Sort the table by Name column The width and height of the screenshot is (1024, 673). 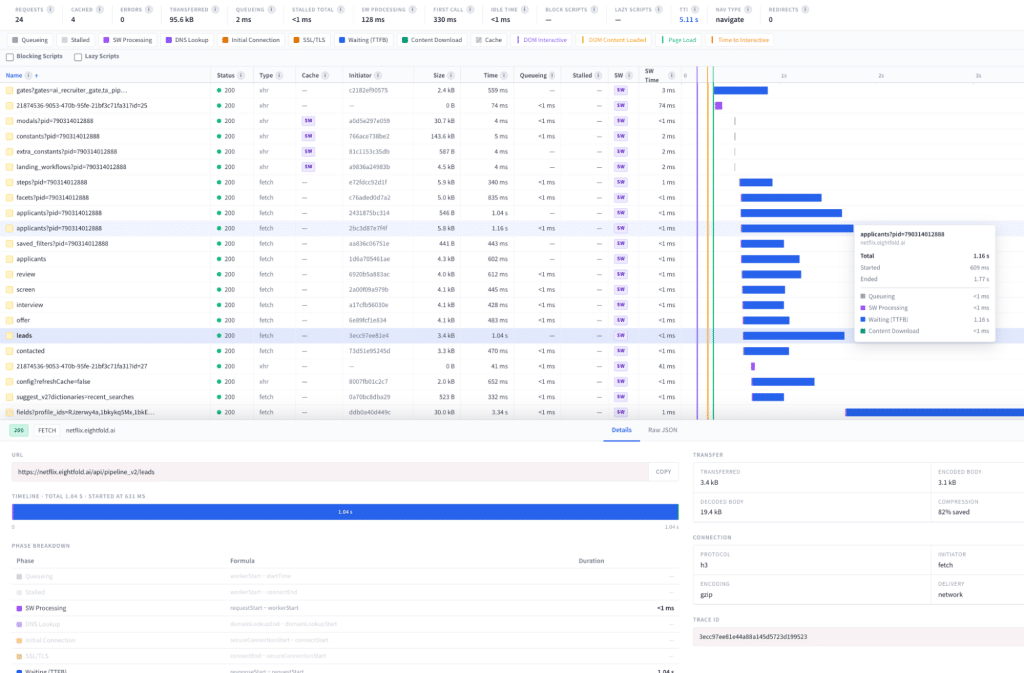pos(14,76)
